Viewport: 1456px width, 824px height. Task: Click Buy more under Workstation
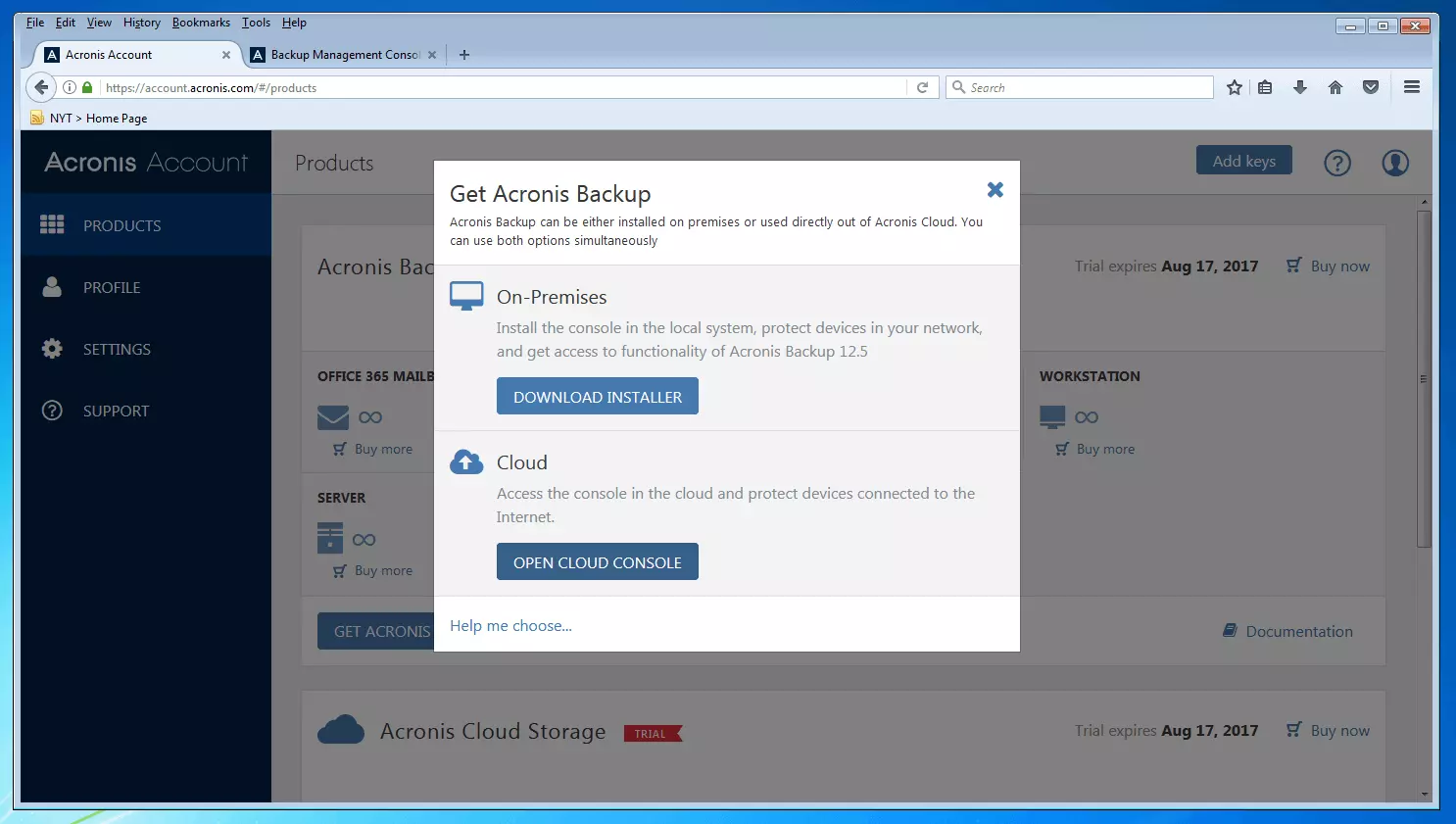click(x=1095, y=449)
